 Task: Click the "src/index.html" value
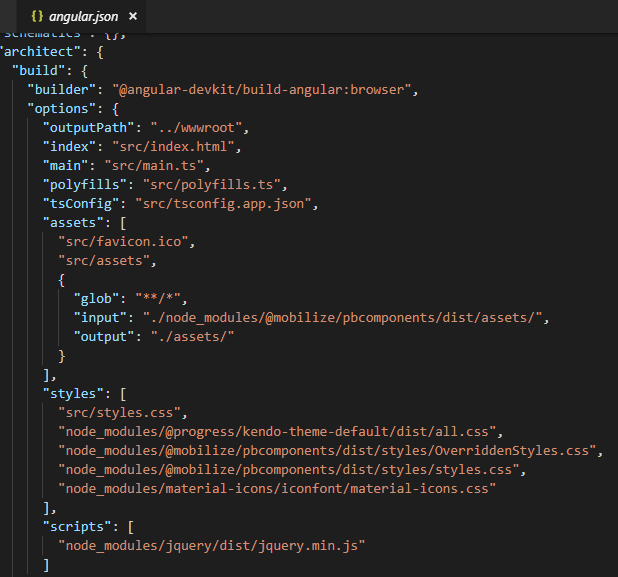[x=173, y=147]
